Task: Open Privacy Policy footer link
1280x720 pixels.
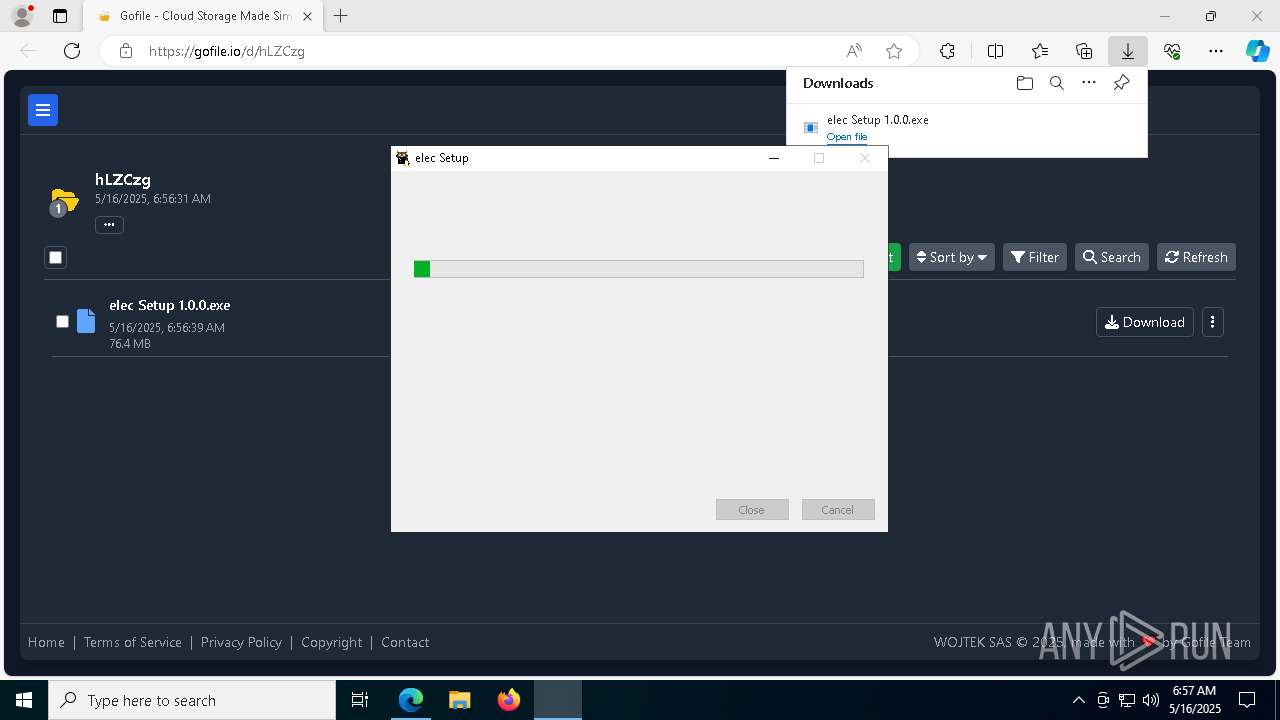Action: [241, 642]
